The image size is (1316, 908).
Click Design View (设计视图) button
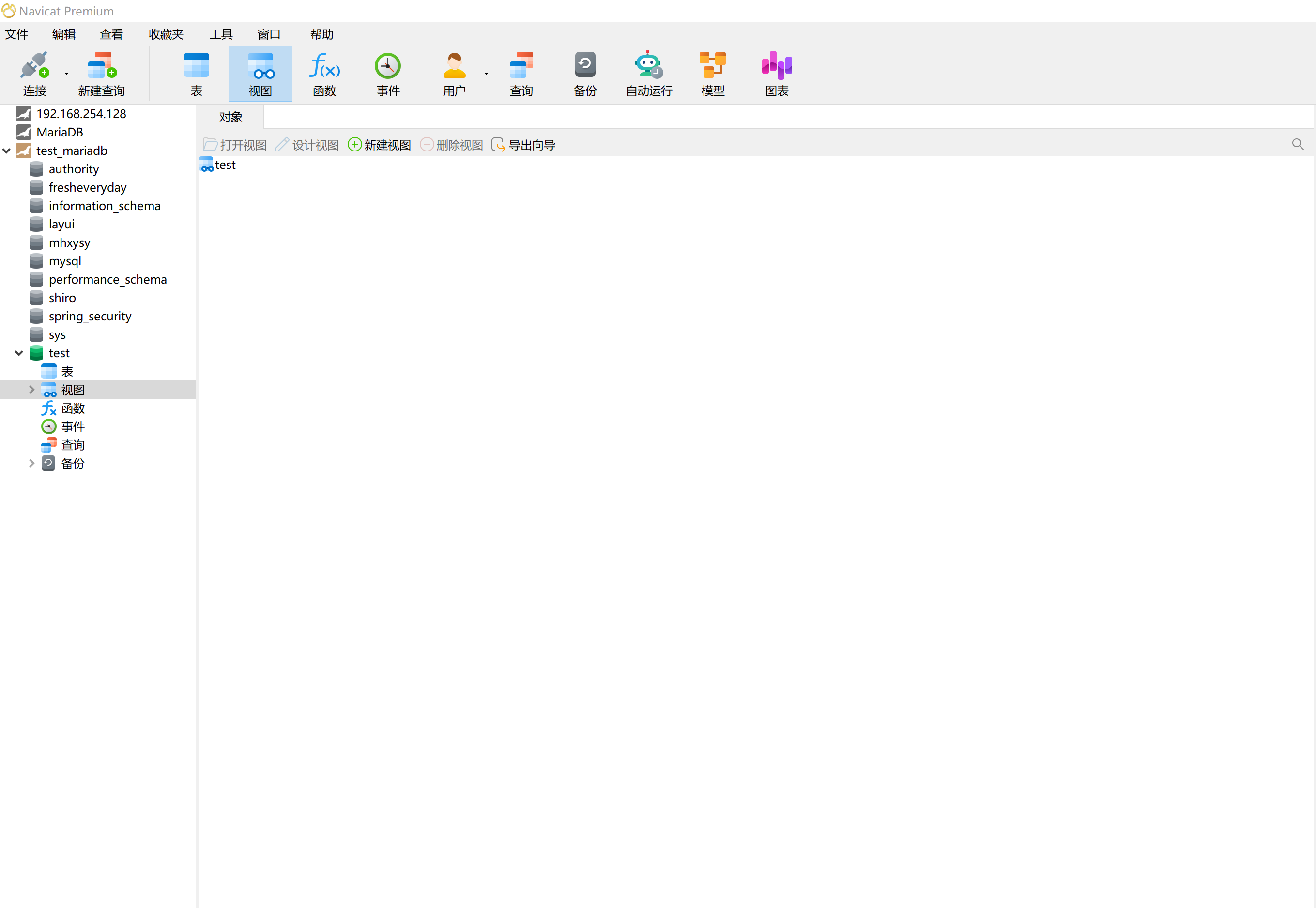tap(307, 145)
